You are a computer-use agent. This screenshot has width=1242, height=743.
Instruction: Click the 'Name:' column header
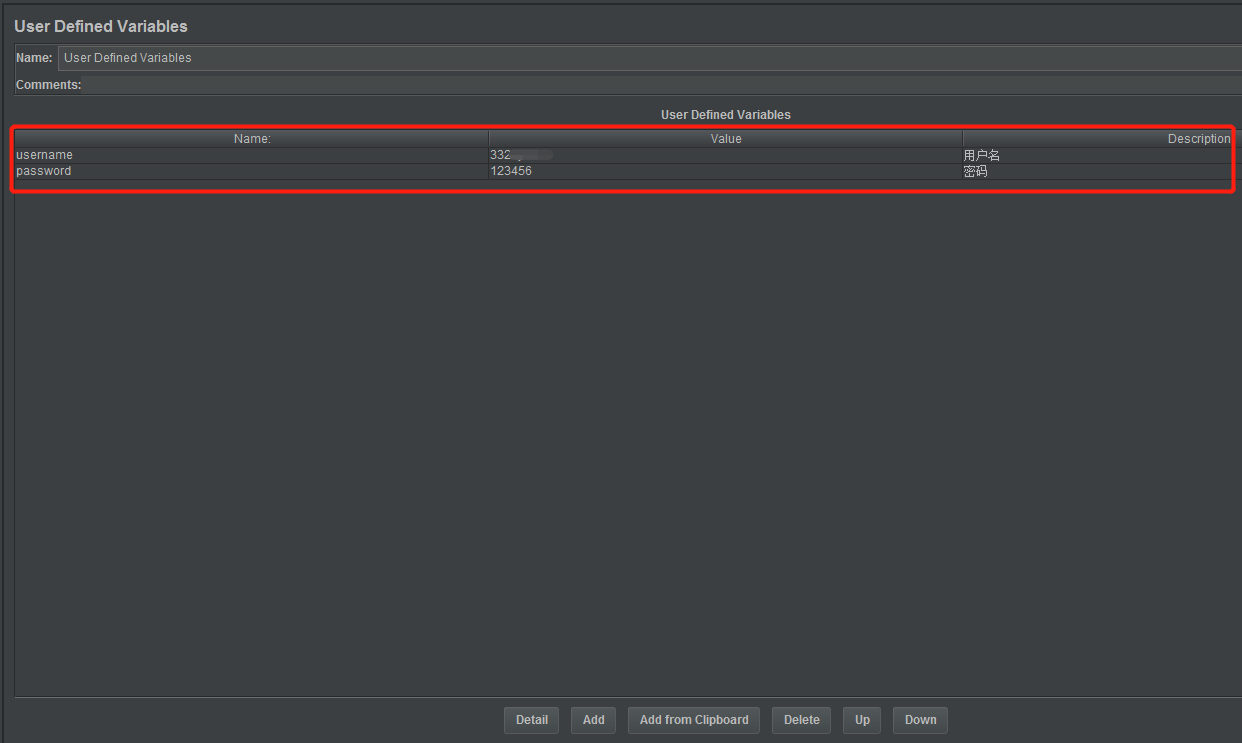pos(251,139)
